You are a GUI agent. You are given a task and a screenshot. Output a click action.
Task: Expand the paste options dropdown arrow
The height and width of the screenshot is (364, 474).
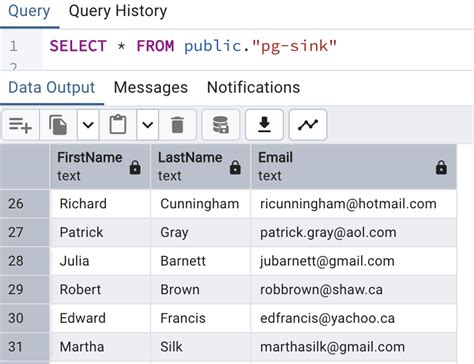(147, 125)
